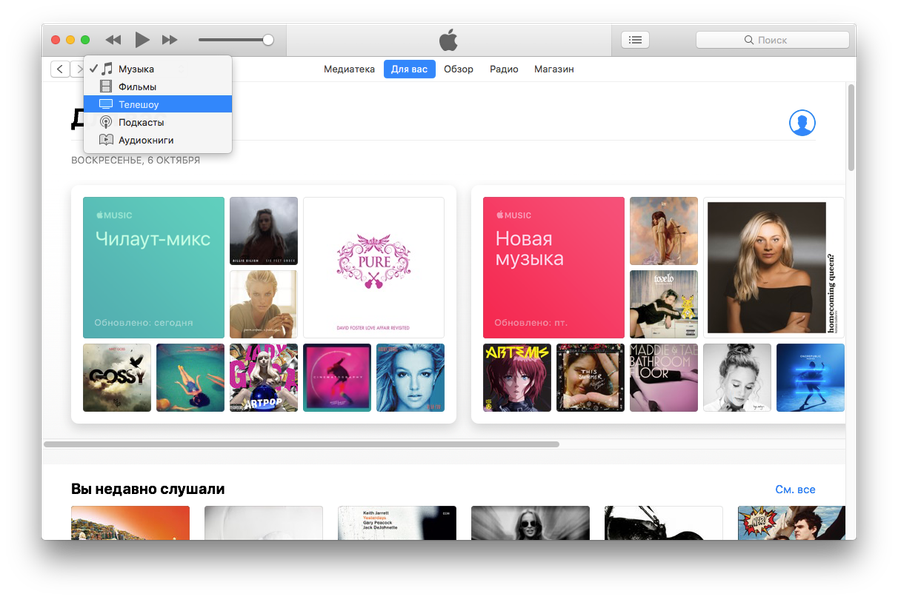Click the play button in the toolbar

tap(142, 40)
